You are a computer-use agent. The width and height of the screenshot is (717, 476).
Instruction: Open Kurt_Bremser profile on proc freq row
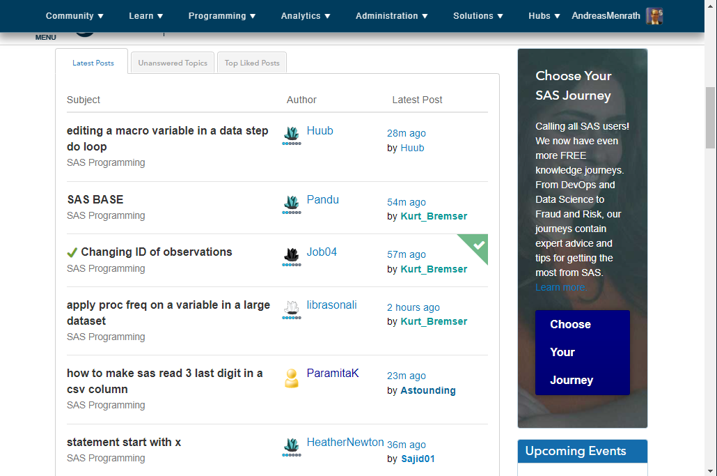click(x=433, y=321)
